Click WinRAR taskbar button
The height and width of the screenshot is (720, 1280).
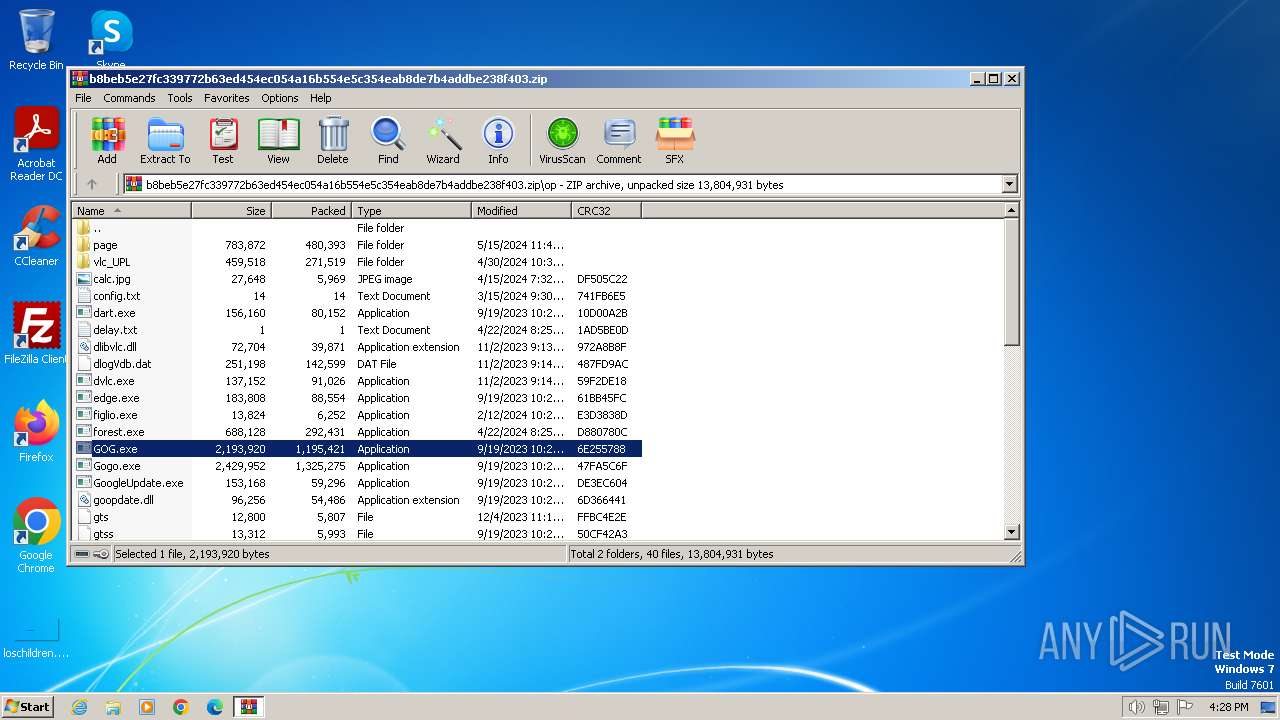[248, 707]
